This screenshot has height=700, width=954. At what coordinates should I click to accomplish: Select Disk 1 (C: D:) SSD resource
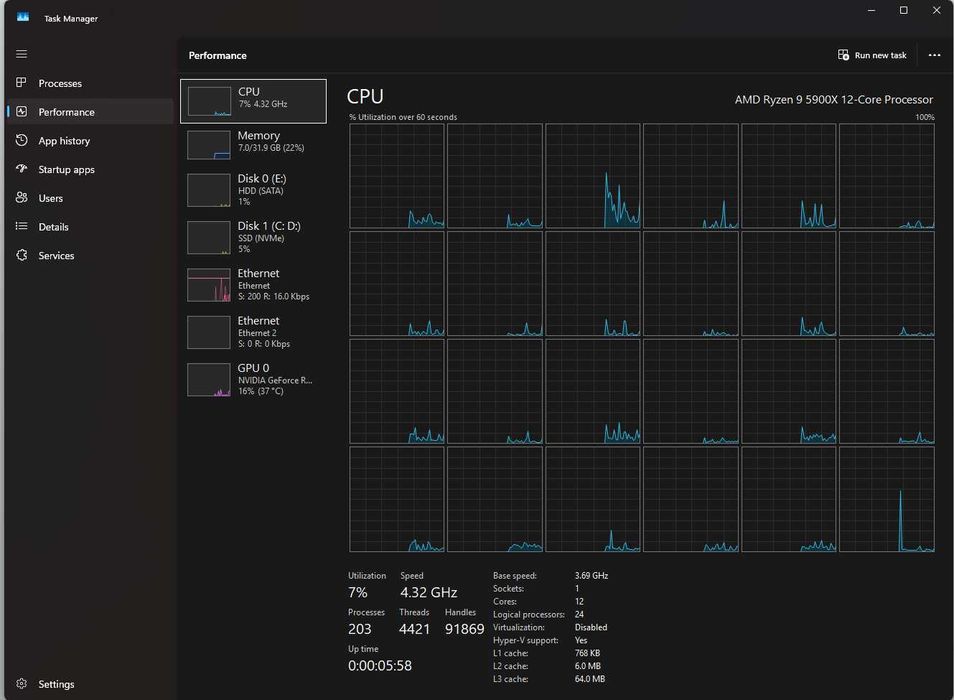point(253,237)
